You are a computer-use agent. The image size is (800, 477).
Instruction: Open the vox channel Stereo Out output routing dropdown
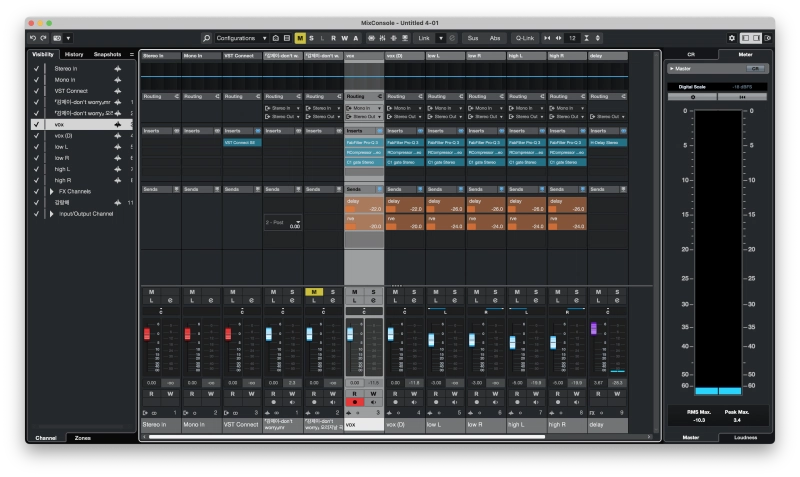tap(364, 117)
